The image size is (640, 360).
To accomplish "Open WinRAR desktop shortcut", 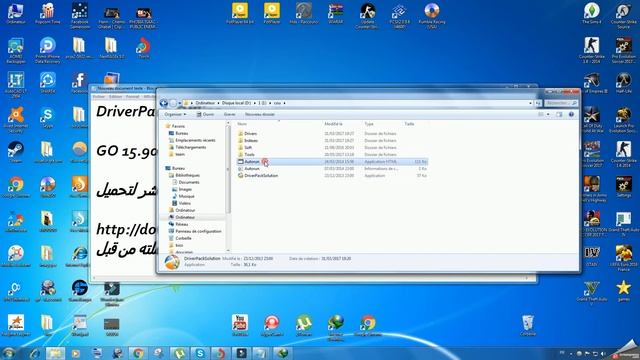I will pyautogui.click(x=336, y=13).
